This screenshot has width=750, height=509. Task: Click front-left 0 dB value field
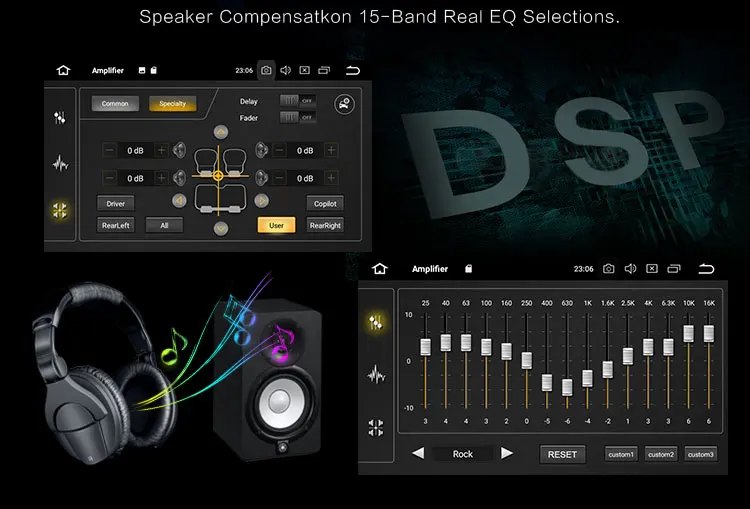coord(135,150)
